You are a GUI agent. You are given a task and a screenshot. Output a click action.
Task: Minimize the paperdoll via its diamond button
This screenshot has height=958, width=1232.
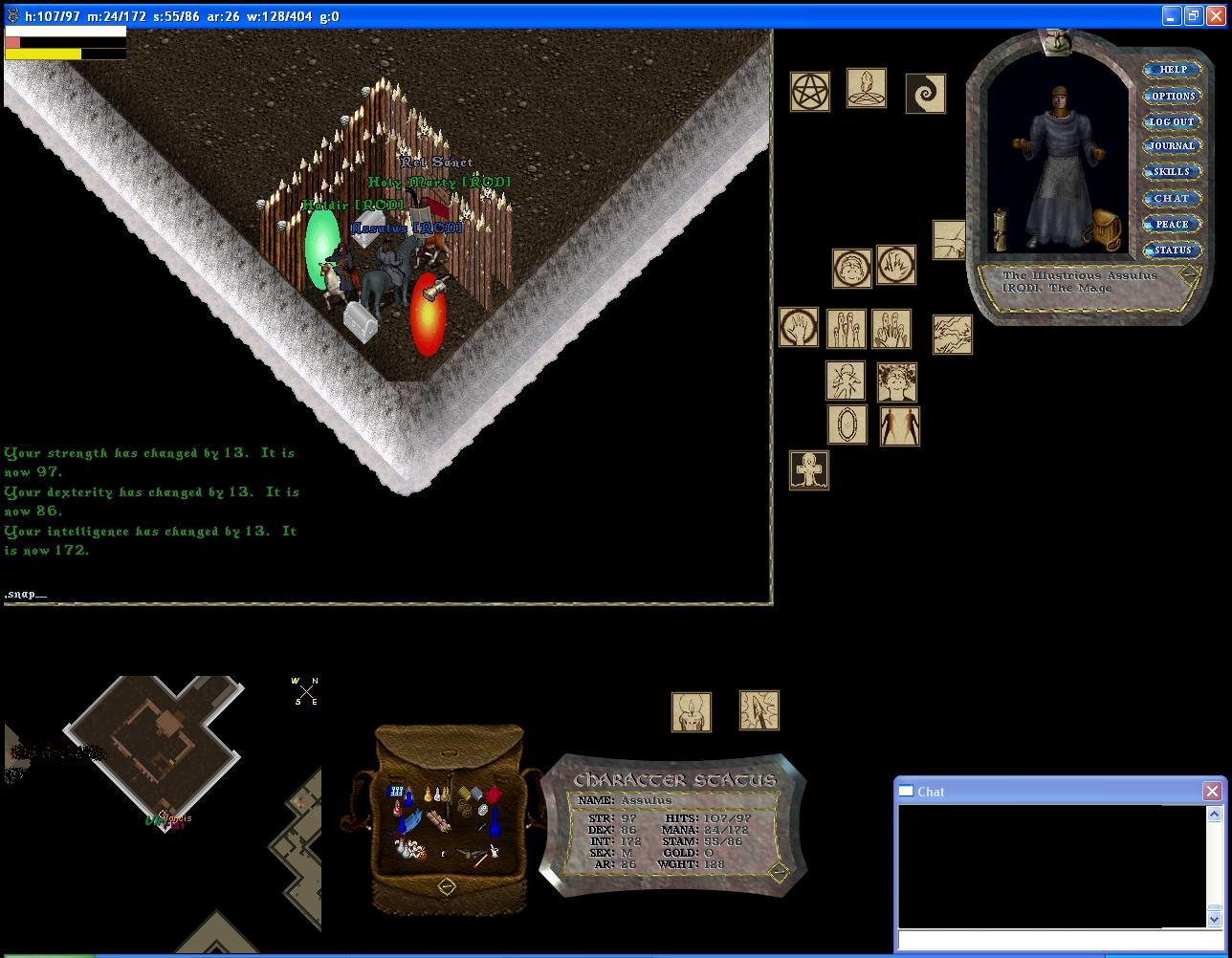coord(1189,275)
